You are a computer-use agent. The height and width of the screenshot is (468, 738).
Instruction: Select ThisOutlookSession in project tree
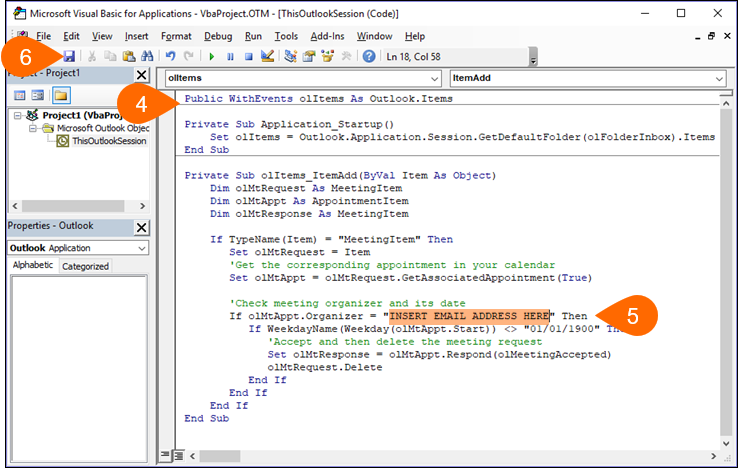tap(109, 141)
